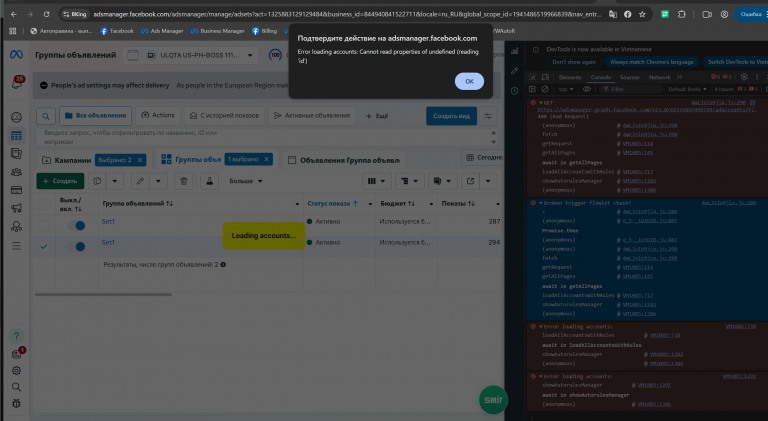Confirm the error dialog with OK

click(x=469, y=81)
